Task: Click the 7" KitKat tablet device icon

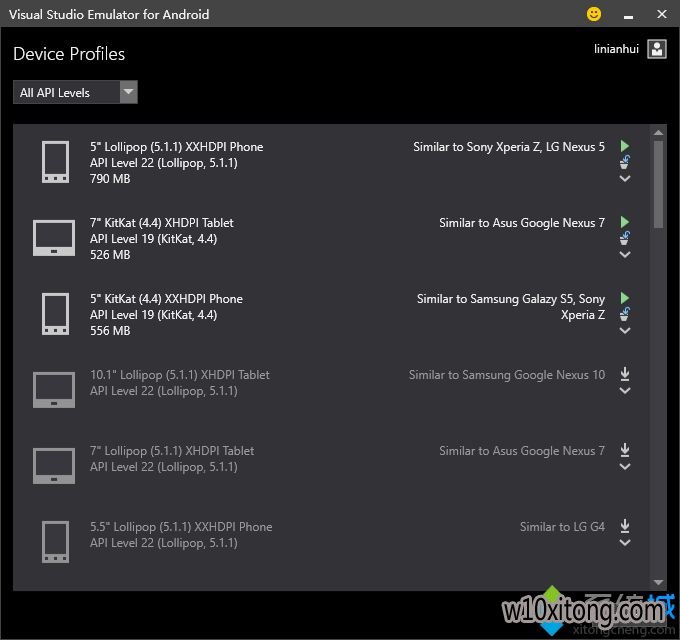Action: [54, 238]
